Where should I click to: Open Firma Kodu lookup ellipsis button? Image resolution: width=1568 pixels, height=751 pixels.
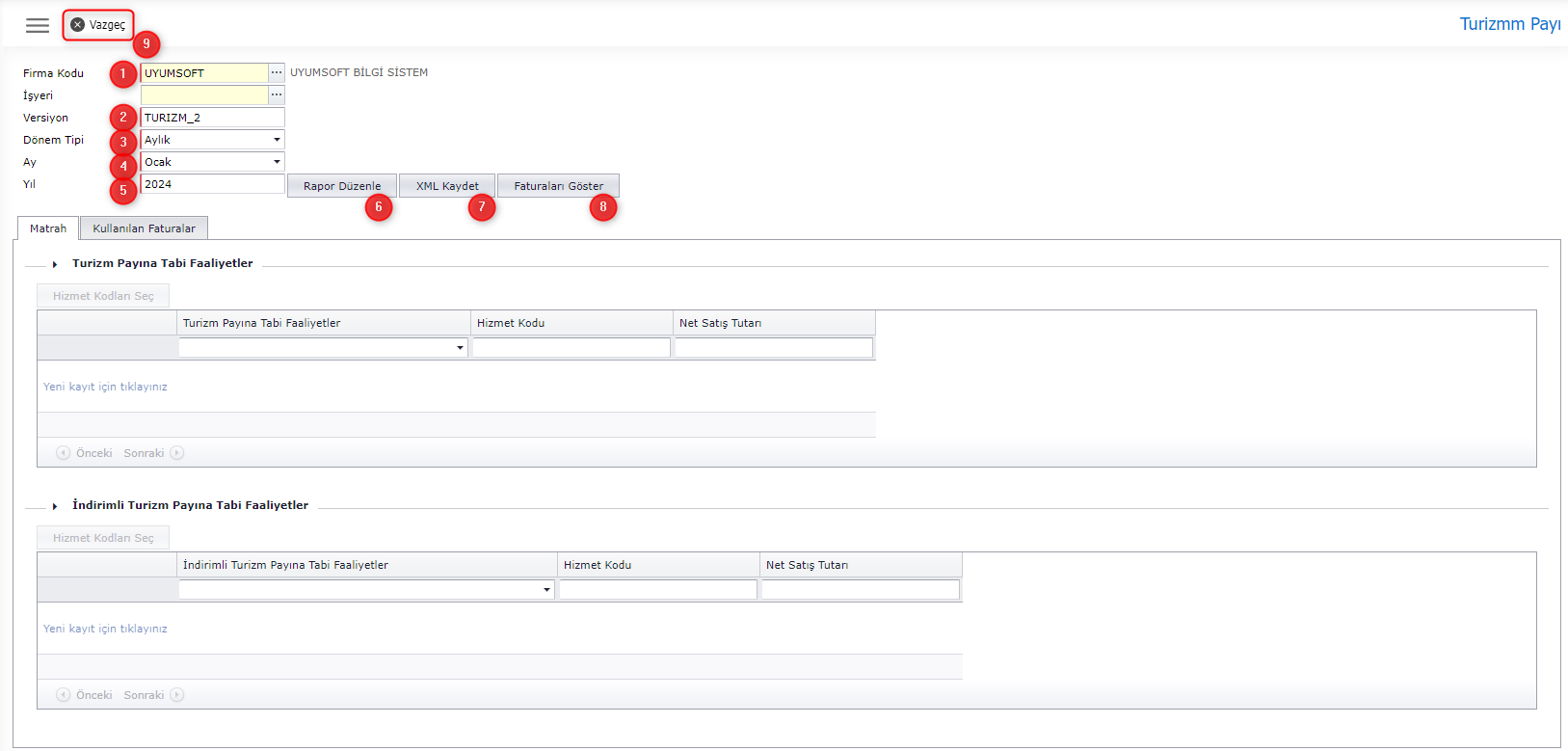(x=277, y=73)
